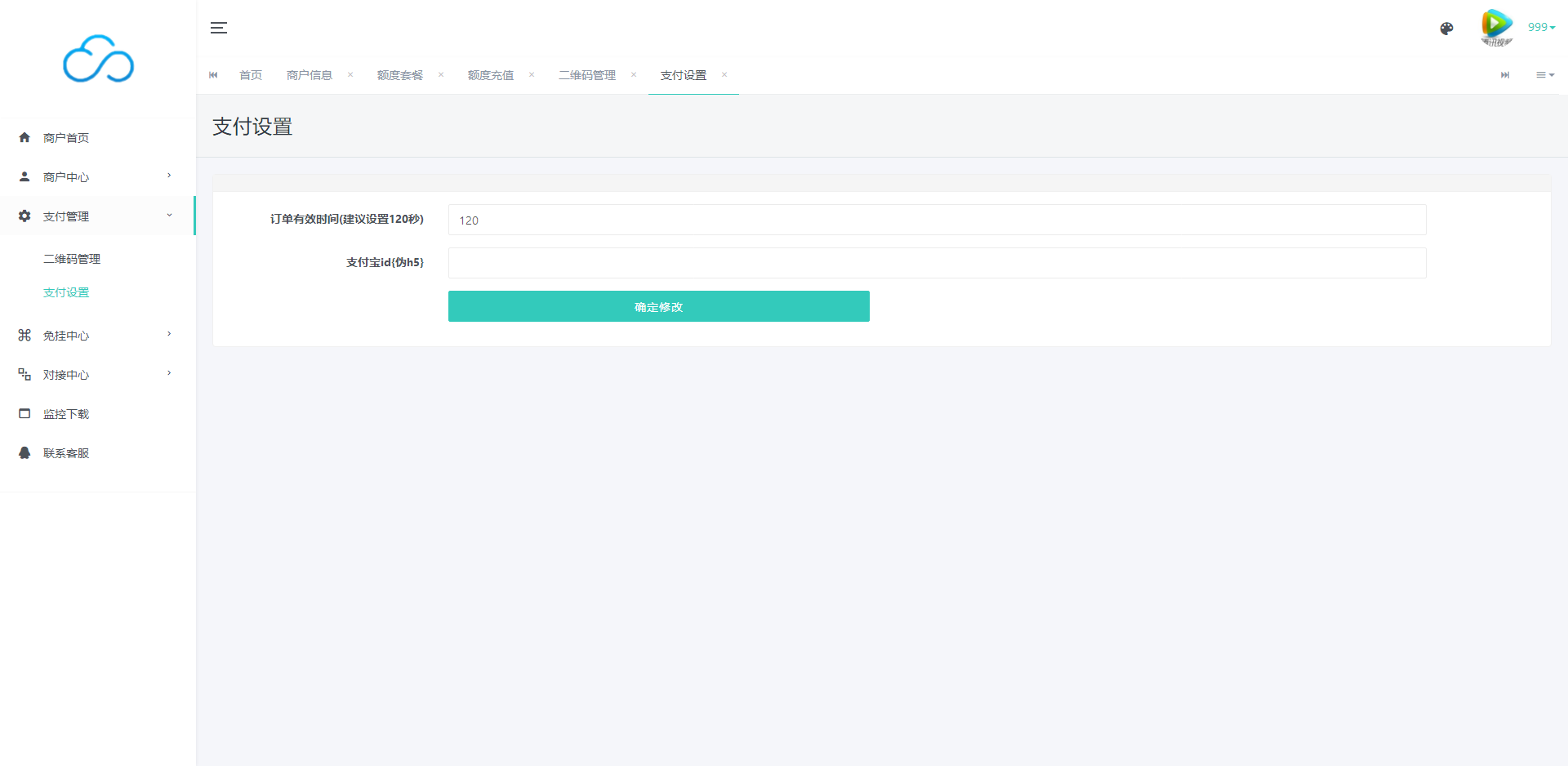Open 联系客服 from the sidebar
This screenshot has height=766, width=1568.
point(66,453)
